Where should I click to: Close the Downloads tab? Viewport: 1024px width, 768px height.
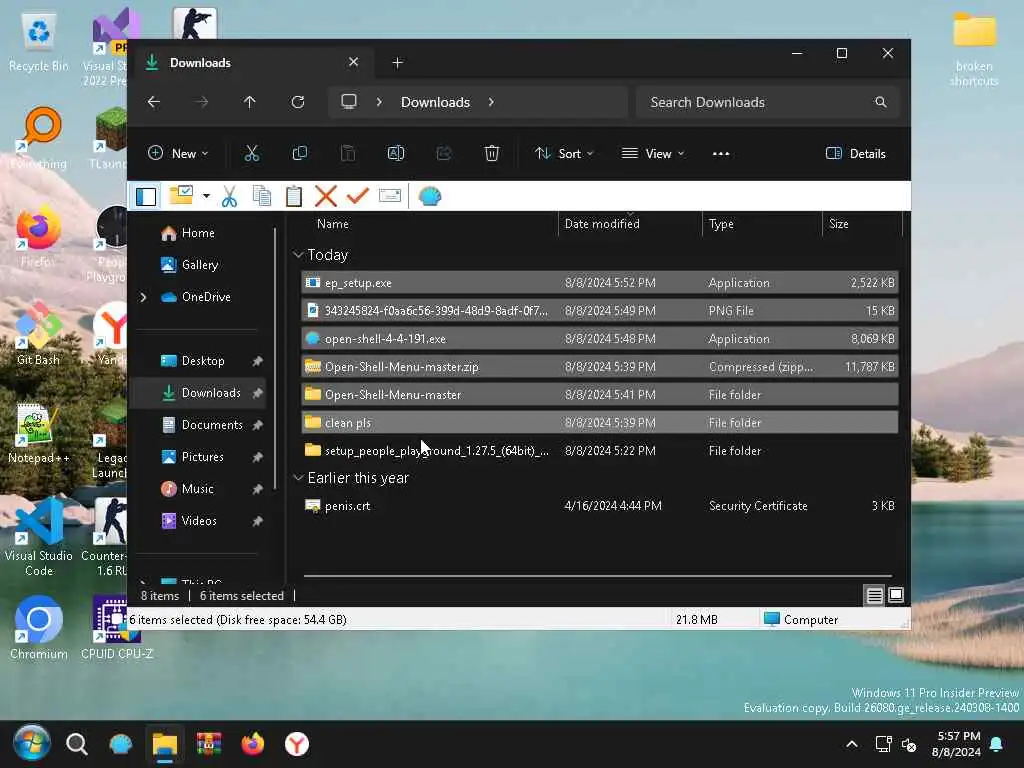[x=353, y=62]
